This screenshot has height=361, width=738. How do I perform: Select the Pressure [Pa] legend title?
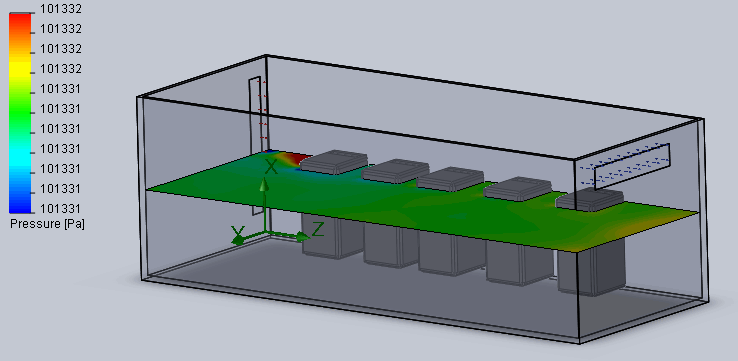(47, 224)
